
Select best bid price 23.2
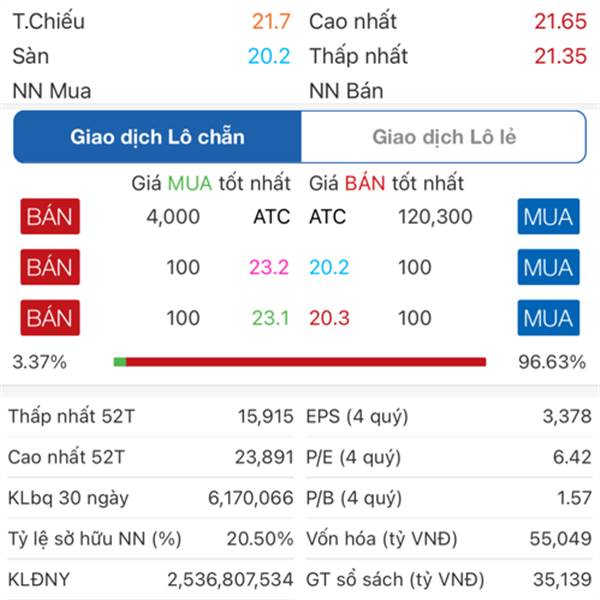pyautogui.click(x=269, y=267)
